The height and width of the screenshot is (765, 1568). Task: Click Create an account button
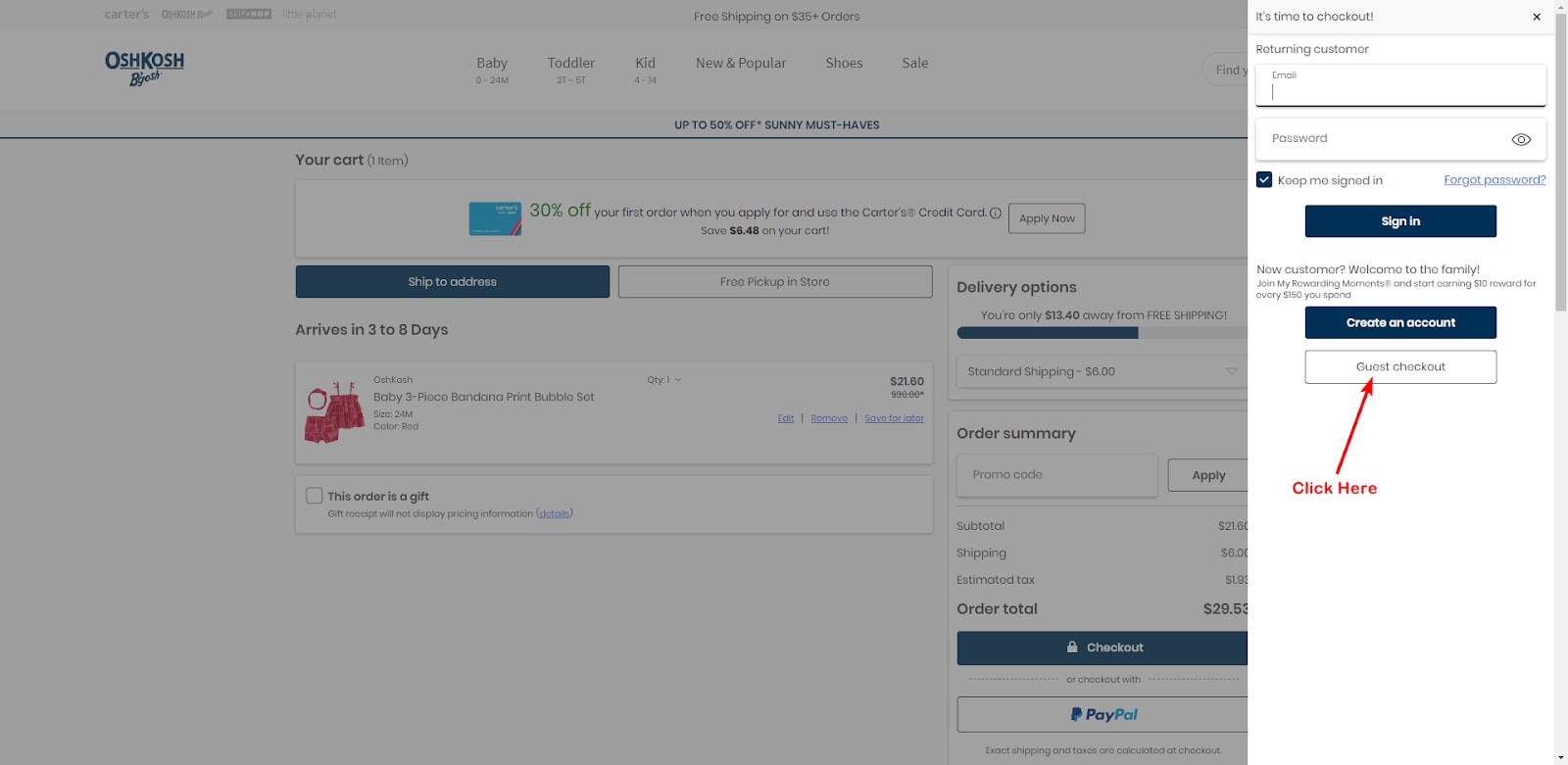1400,322
